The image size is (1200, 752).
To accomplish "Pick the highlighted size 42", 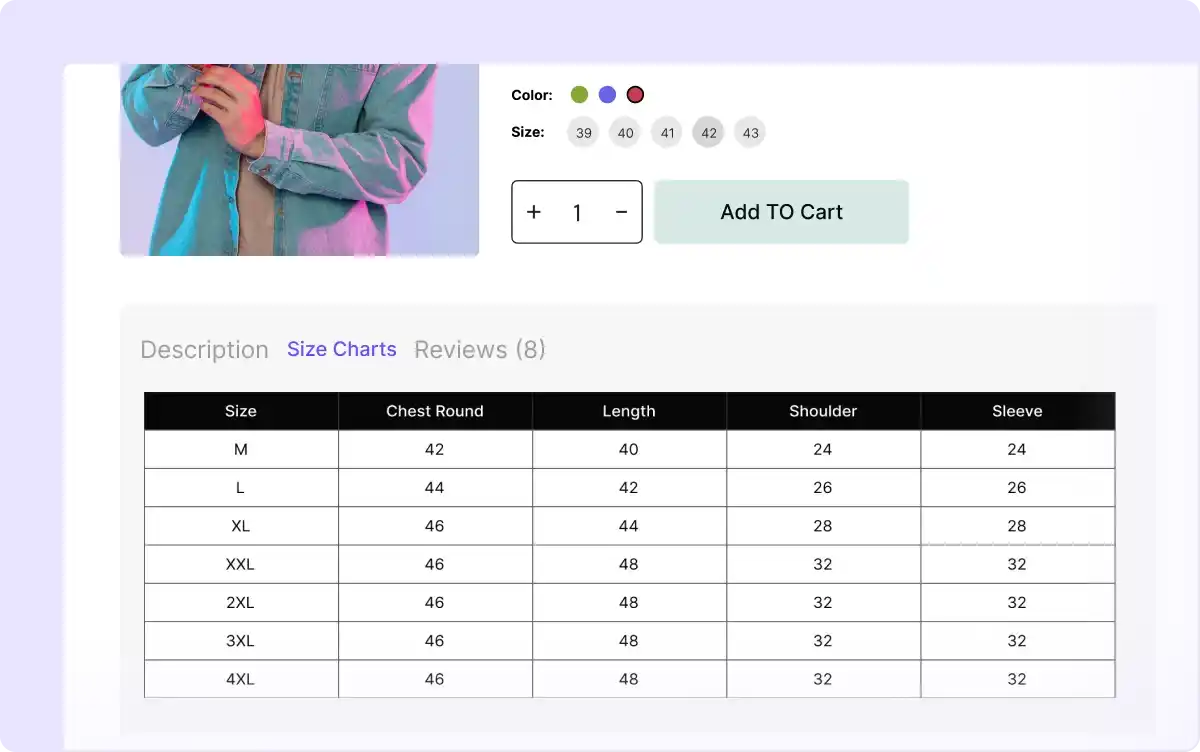I will (x=708, y=132).
